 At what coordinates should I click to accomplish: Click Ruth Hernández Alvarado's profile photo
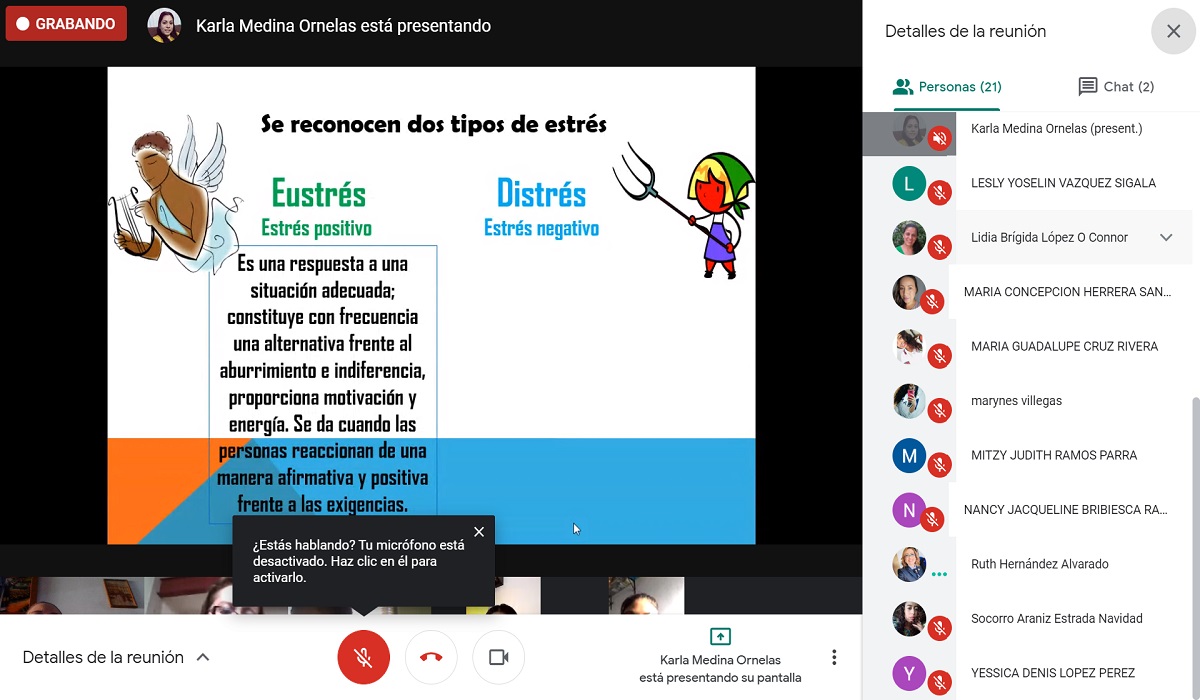(909, 564)
